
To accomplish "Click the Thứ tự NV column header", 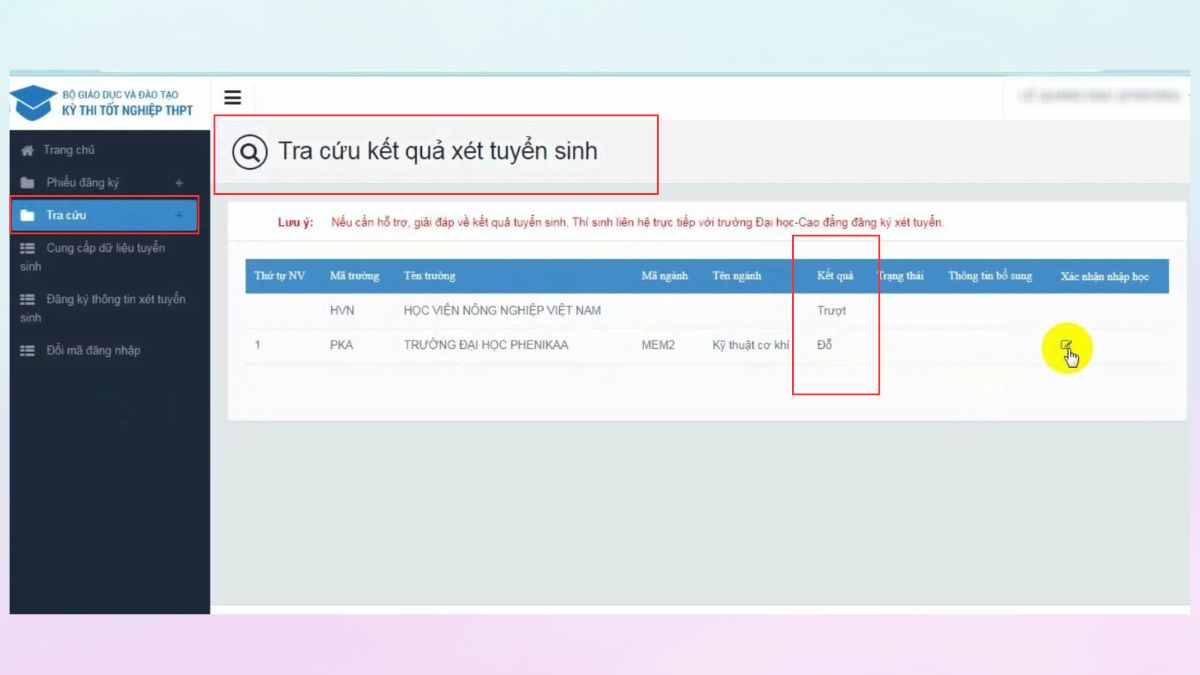I will pos(279,276).
